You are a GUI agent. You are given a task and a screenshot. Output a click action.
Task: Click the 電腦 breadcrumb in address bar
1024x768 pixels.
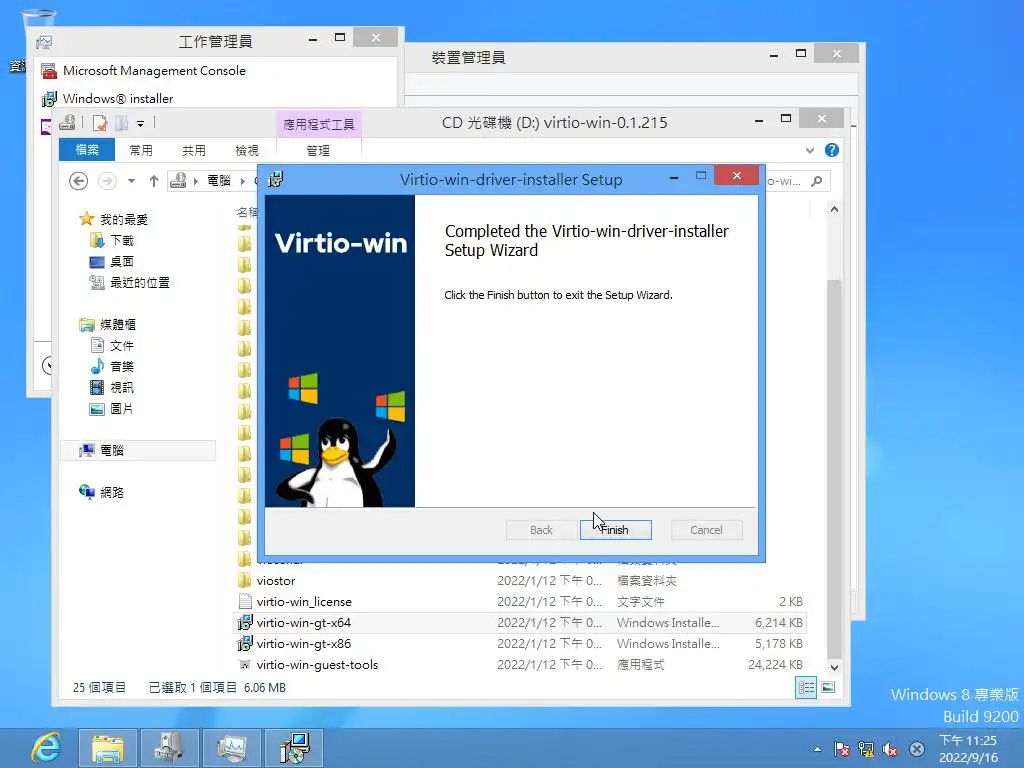click(219, 181)
